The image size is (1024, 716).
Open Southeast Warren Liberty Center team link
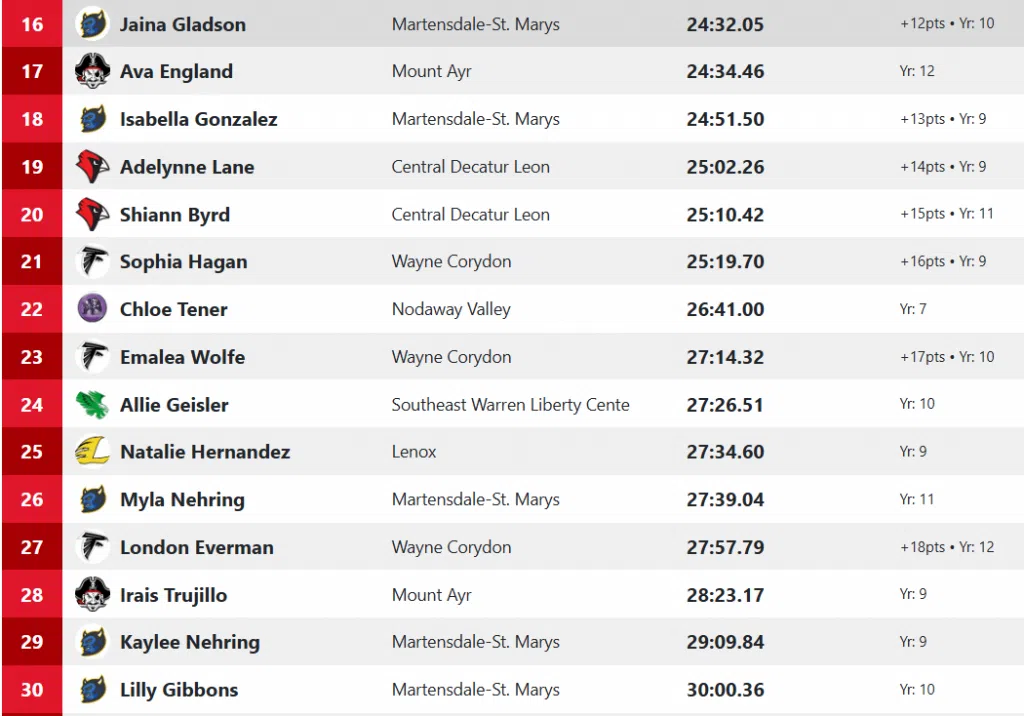[510, 405]
